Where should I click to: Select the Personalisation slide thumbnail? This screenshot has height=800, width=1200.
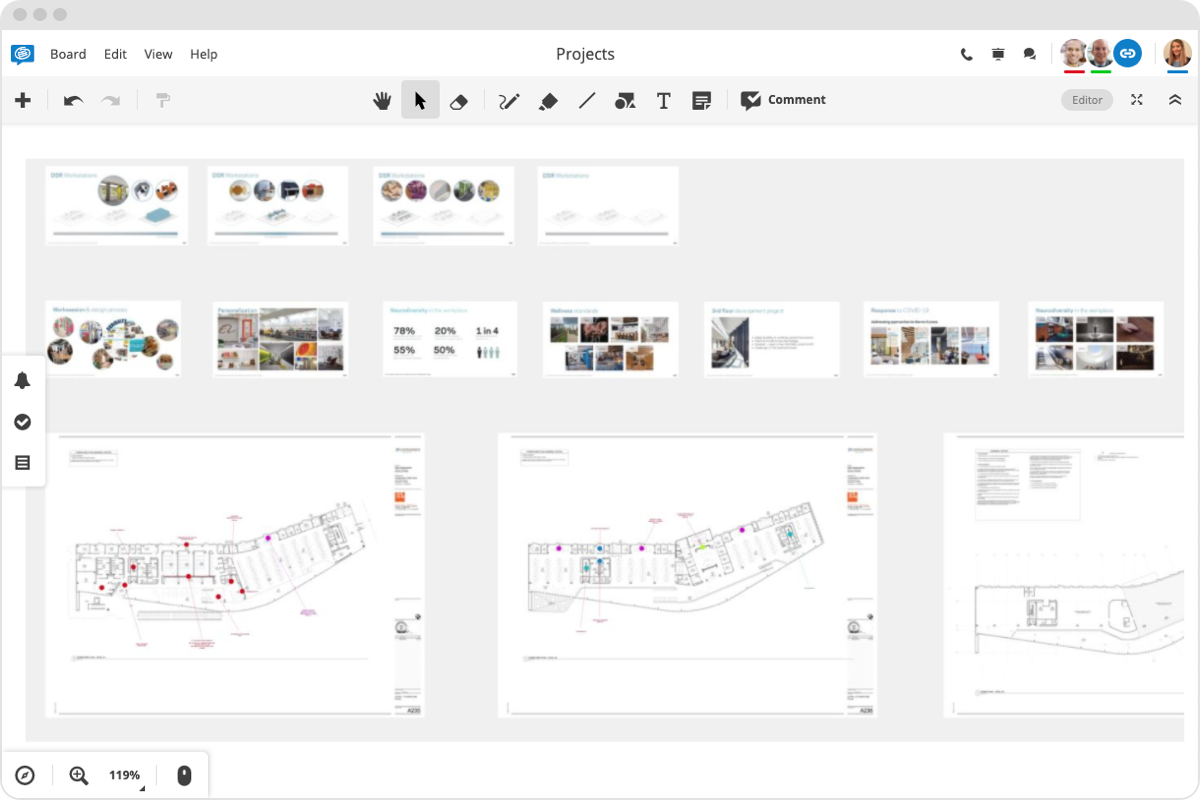(280, 339)
